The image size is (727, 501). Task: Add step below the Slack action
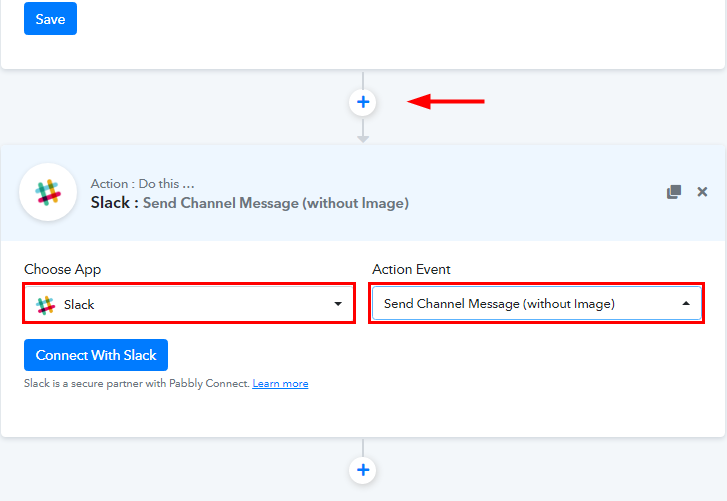pyautogui.click(x=363, y=470)
